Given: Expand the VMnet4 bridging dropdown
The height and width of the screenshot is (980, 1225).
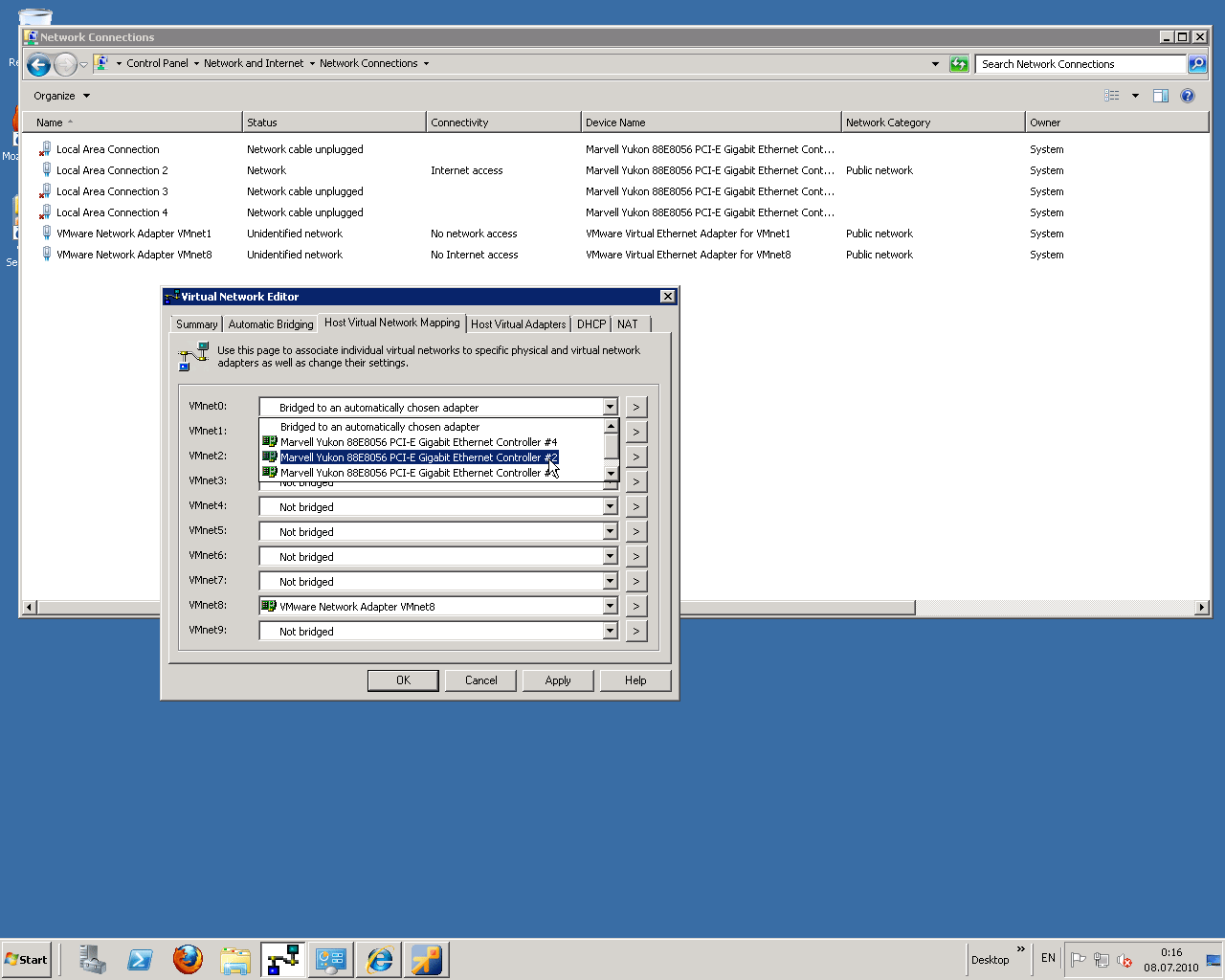Looking at the screenshot, I should coord(610,506).
